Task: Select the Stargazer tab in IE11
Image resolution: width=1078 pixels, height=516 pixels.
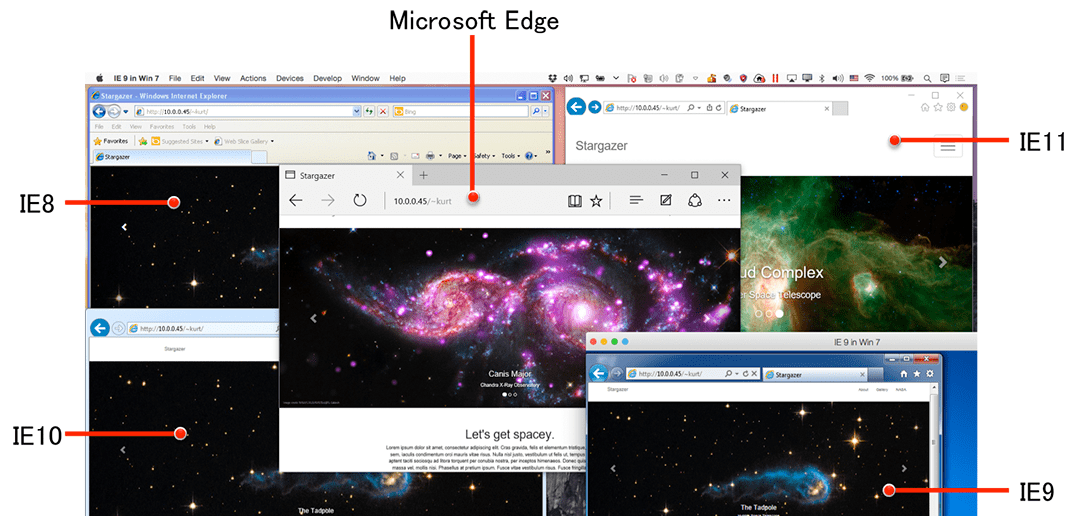Action: pos(780,109)
